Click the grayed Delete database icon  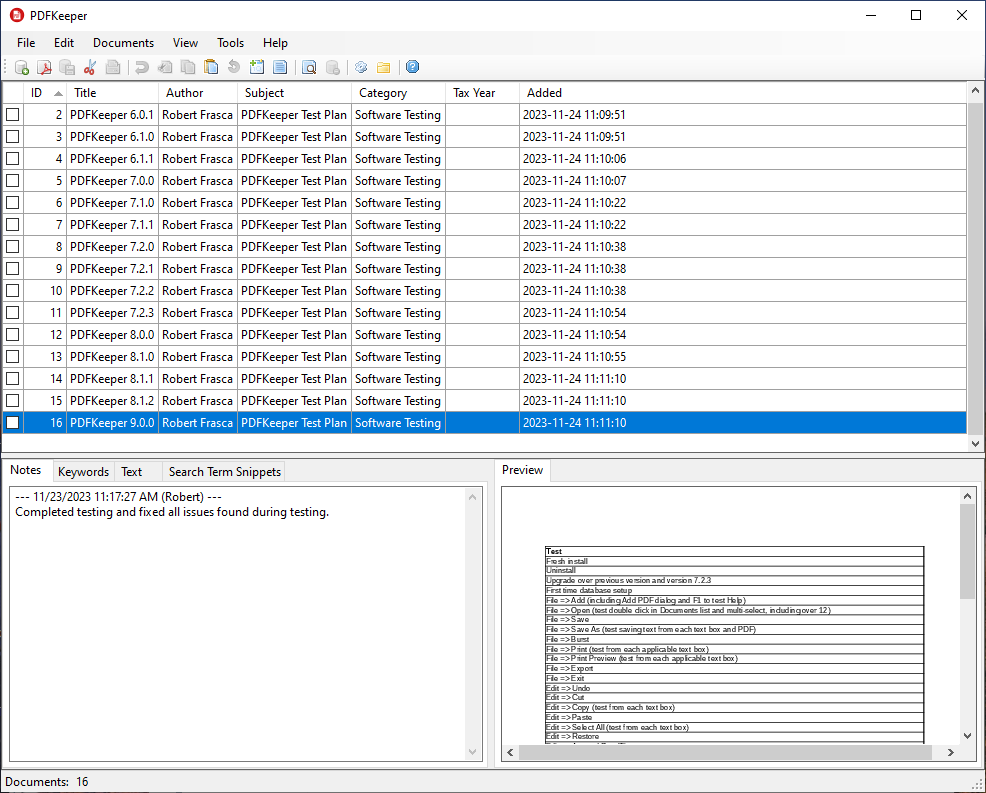333,67
